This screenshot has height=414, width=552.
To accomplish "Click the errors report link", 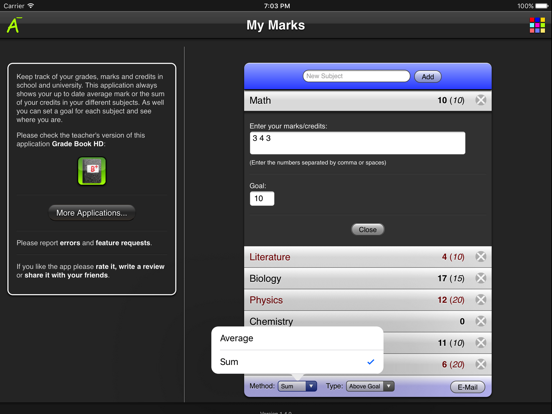I will 70,243.
